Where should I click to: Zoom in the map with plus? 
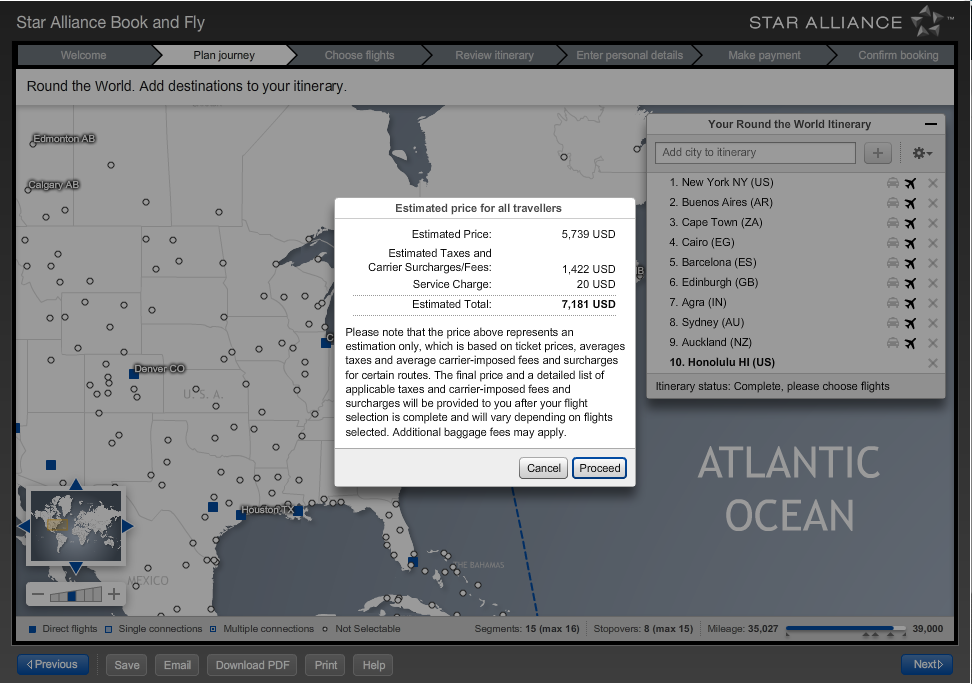[114, 595]
